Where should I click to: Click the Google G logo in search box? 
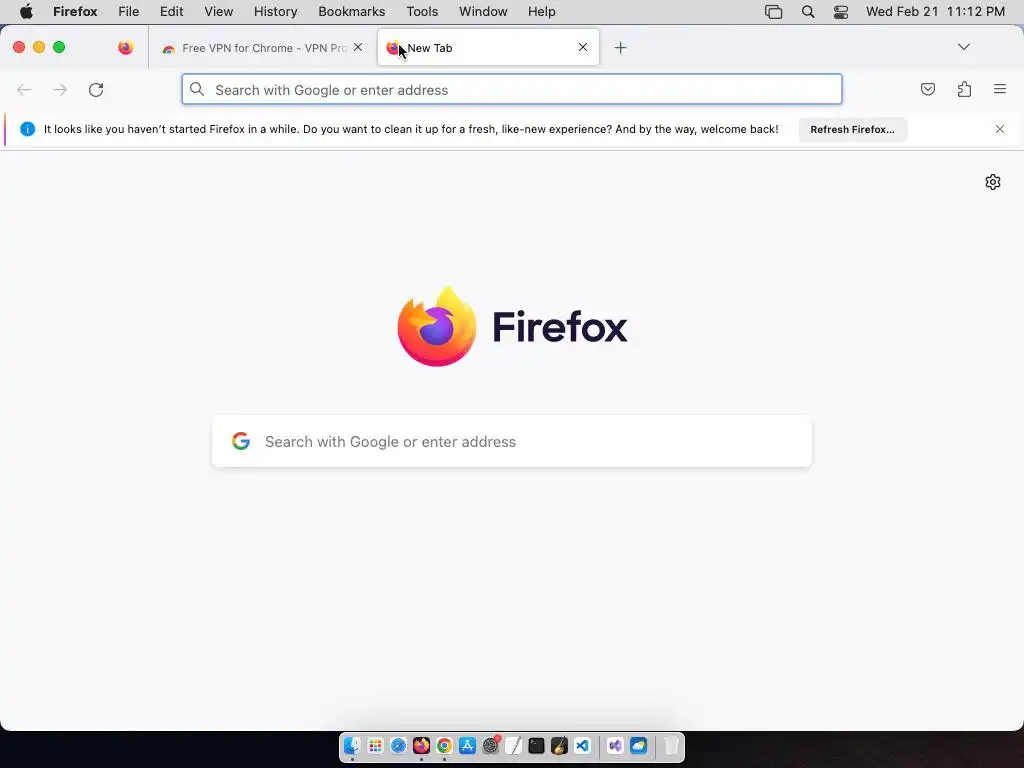tap(241, 441)
